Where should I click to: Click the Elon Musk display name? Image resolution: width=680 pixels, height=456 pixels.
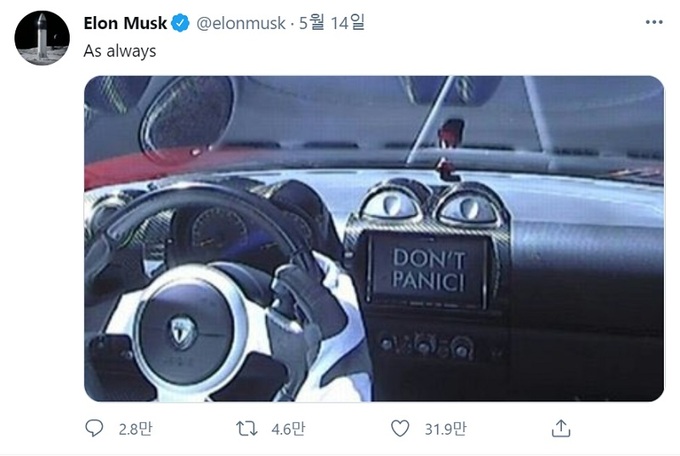tap(125, 23)
